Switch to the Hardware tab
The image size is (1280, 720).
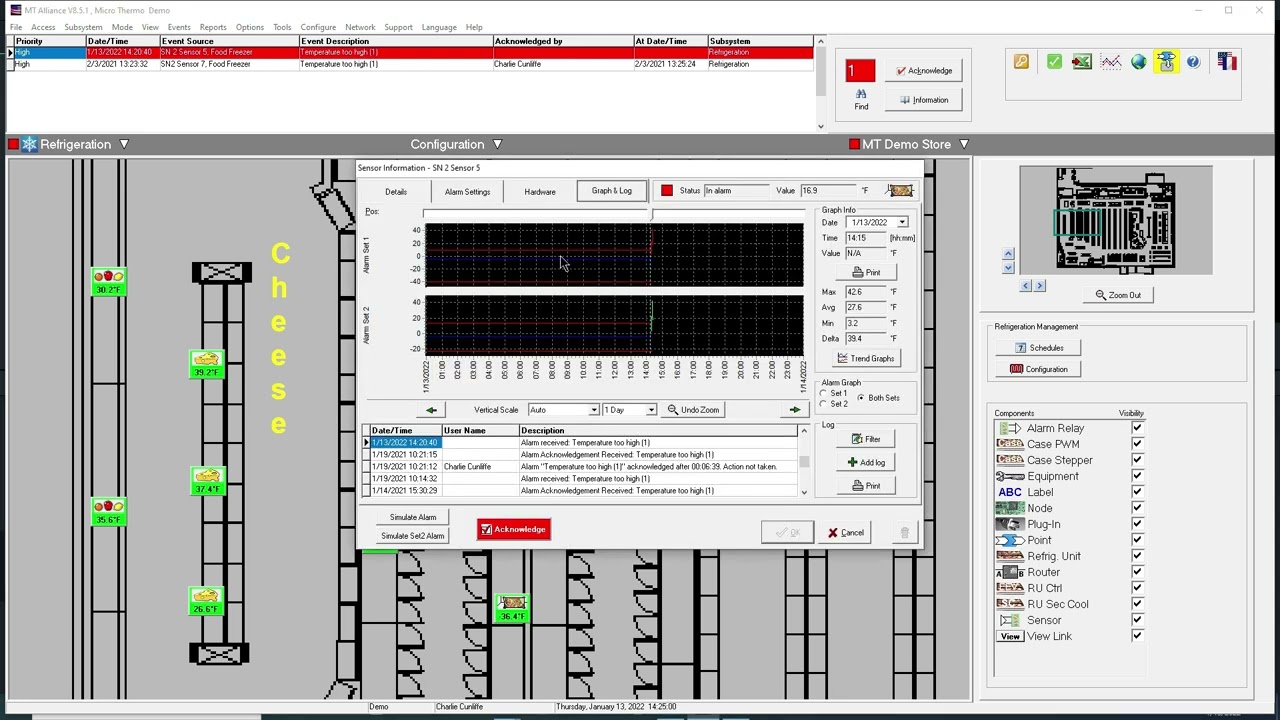540,191
